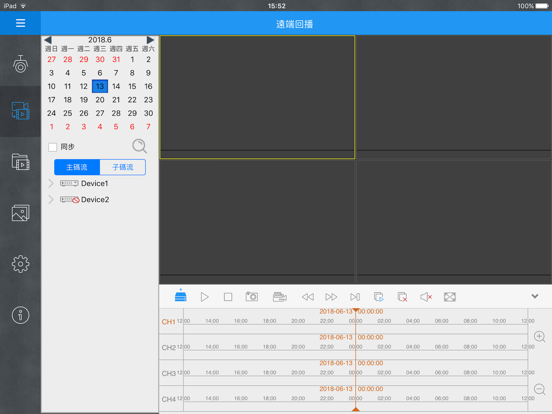This screenshot has height=414, width=552.
Task: Open local playback folder icon
Action: click(x=20, y=162)
